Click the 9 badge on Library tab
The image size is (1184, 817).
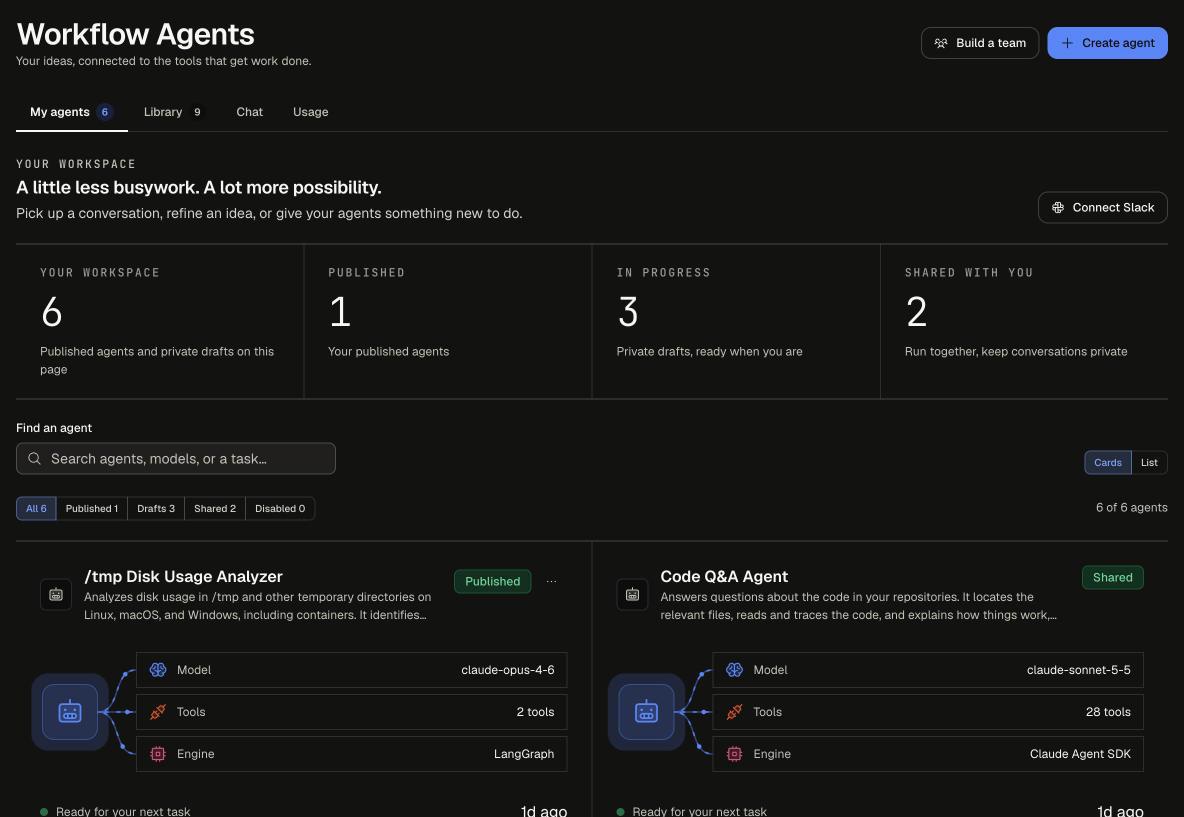(x=197, y=112)
